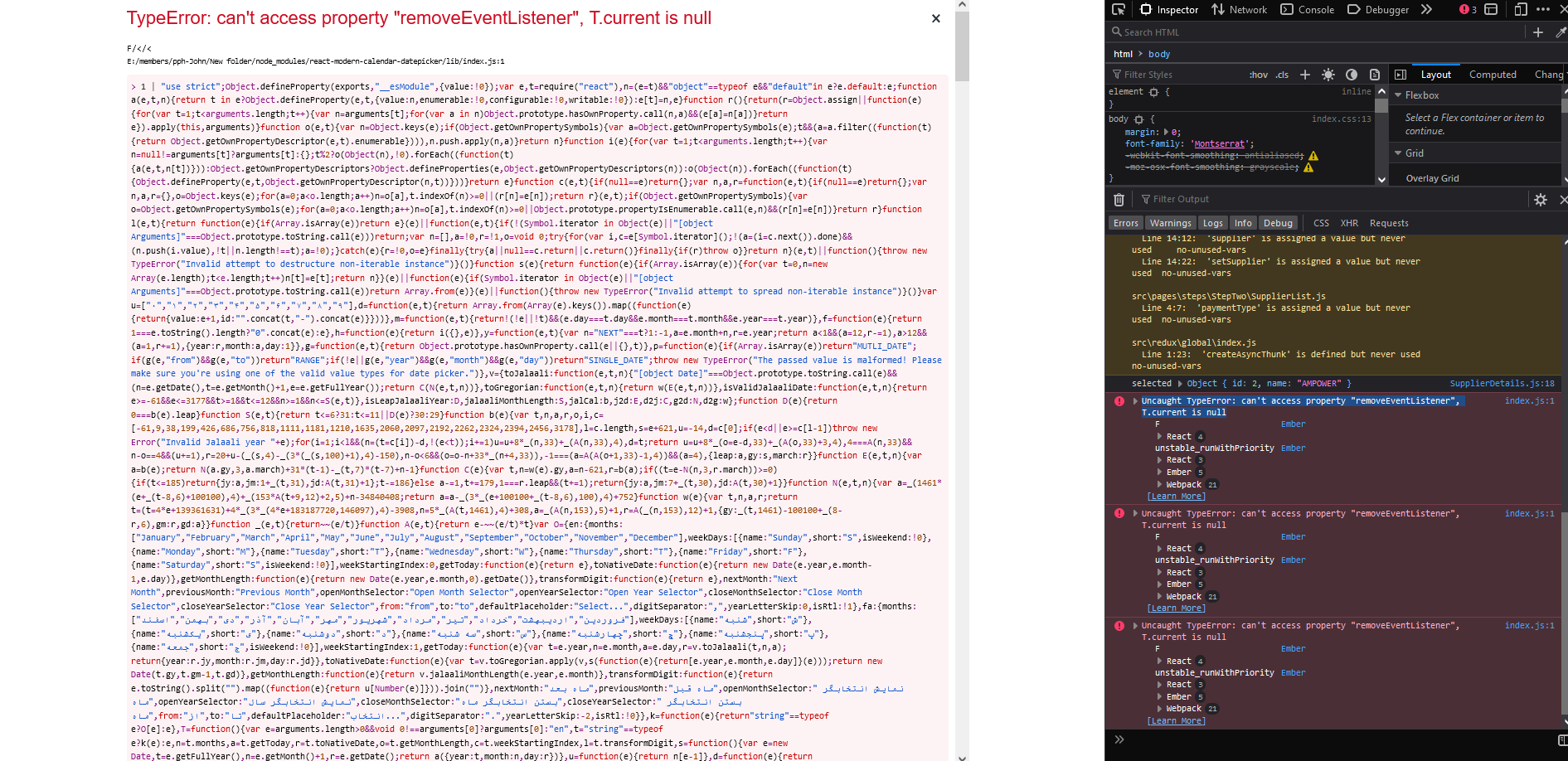Expand the highlighted Uncaught TypeError message
The image size is (1568, 761).
(x=1135, y=401)
